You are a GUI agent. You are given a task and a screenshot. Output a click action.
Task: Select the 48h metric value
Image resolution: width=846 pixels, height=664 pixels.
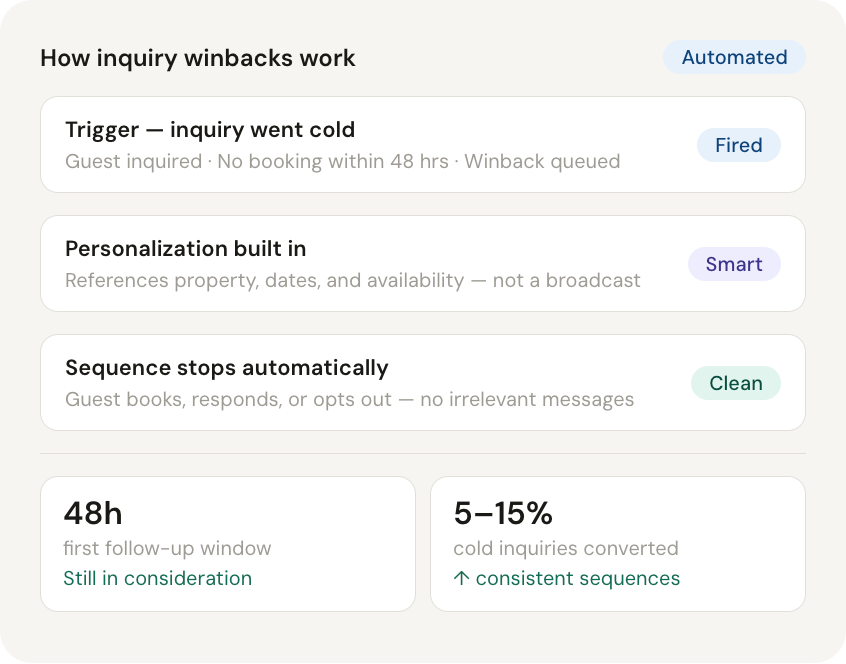tap(92, 513)
